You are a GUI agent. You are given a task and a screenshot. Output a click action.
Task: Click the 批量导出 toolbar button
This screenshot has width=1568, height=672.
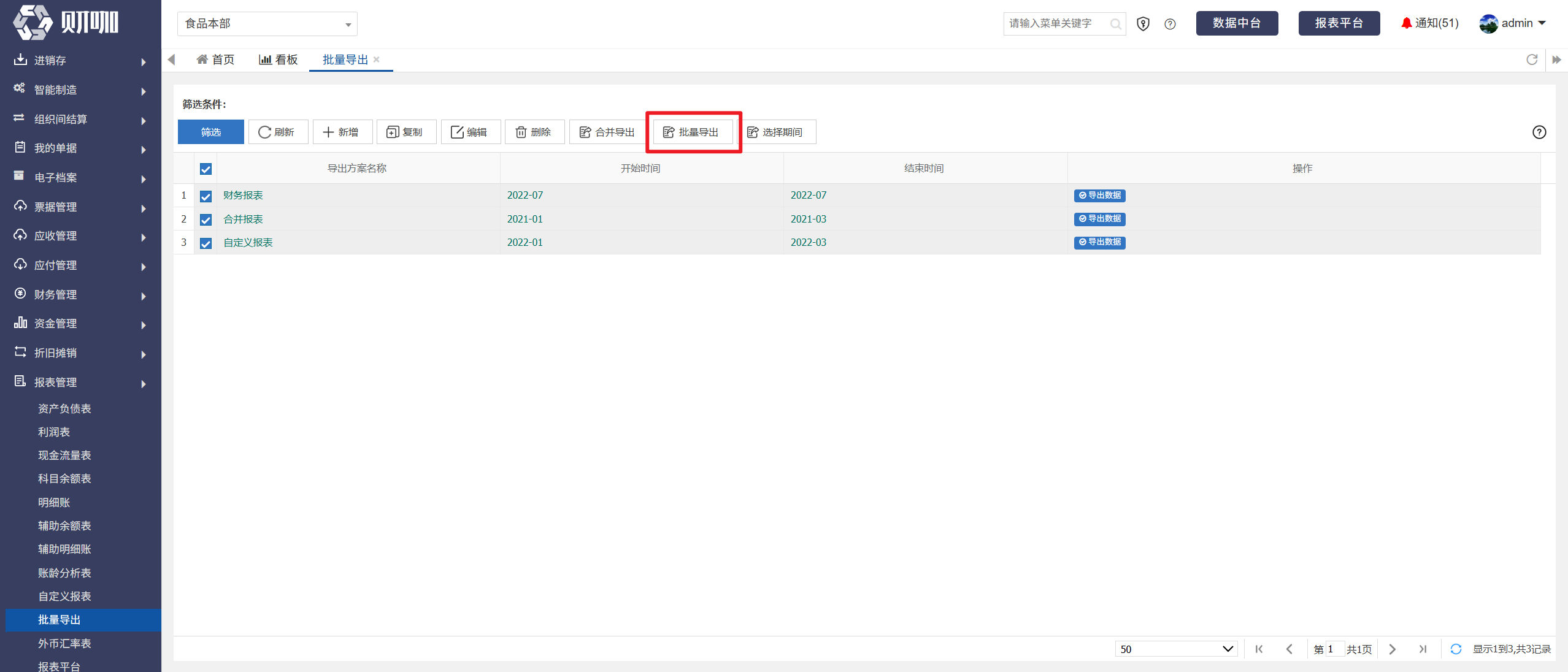click(692, 132)
